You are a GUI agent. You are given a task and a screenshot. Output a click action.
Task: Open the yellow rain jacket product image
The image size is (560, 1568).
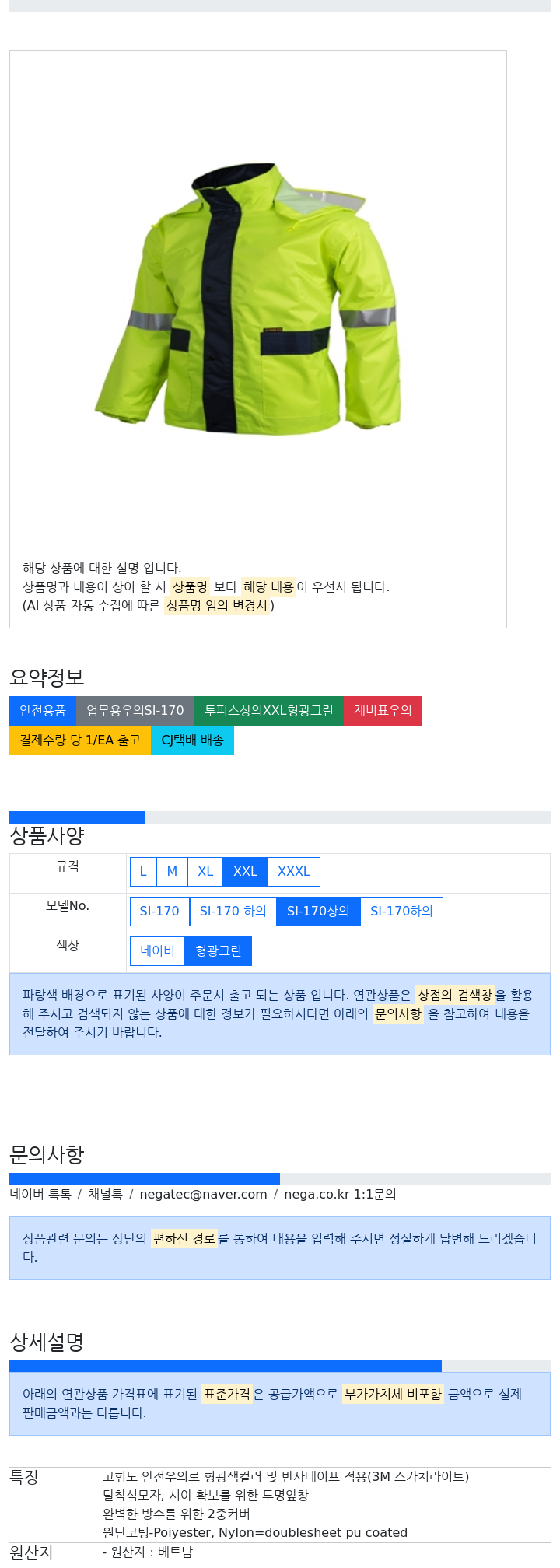click(248, 299)
